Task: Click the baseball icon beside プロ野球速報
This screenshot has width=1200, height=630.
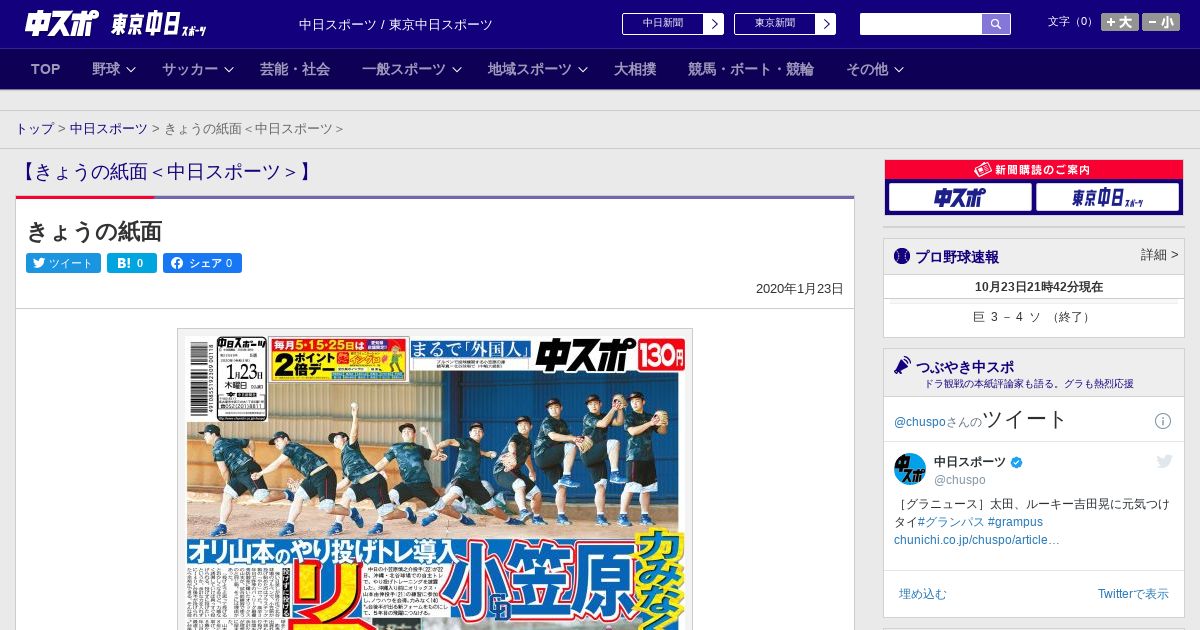Action: (902, 256)
